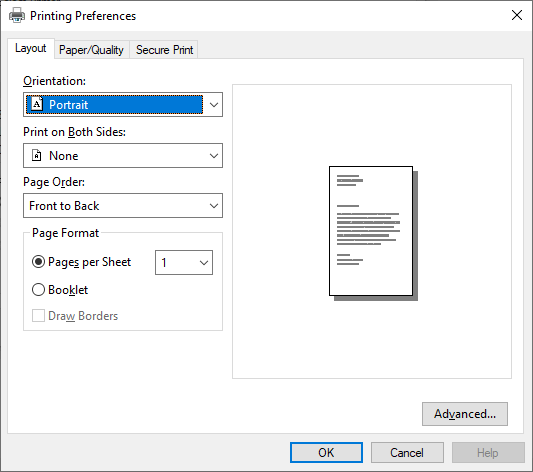533x472 pixels.
Task: Switch to the Paper/Quality tab
Action: pyautogui.click(x=91, y=50)
